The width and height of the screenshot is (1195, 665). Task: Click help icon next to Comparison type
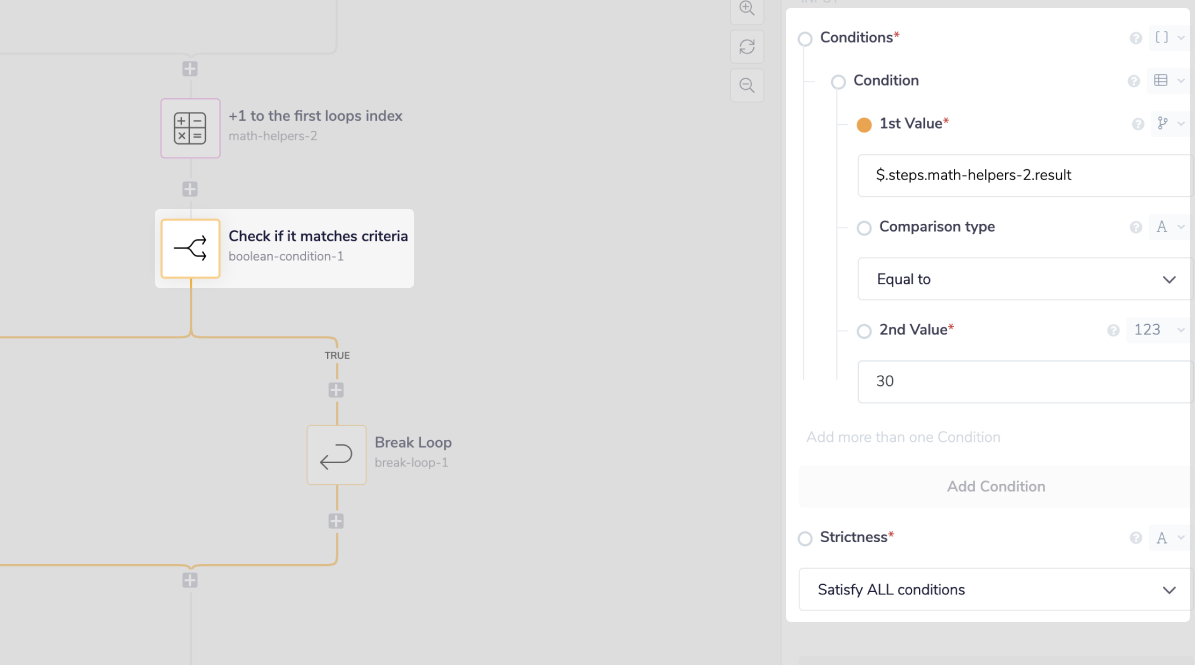click(1136, 228)
